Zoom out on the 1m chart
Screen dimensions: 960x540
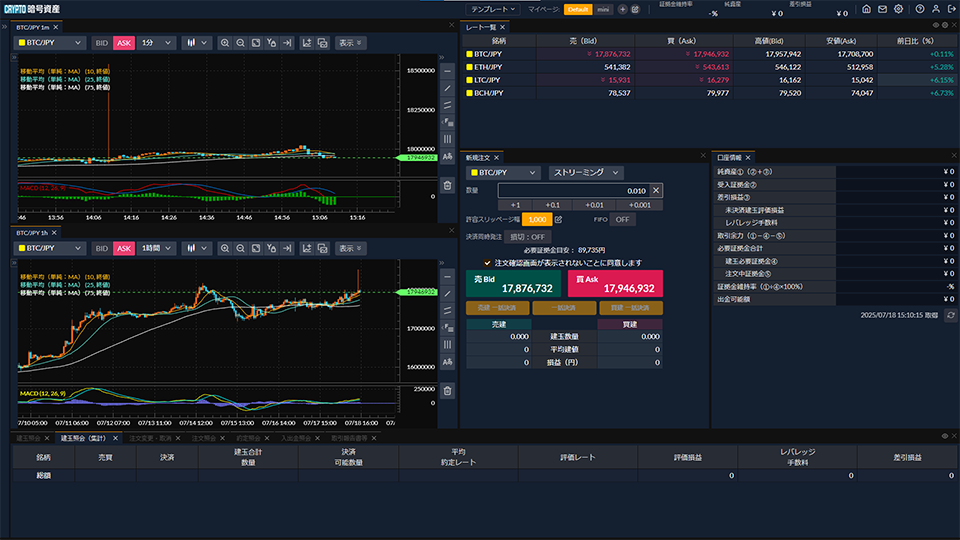click(x=240, y=43)
